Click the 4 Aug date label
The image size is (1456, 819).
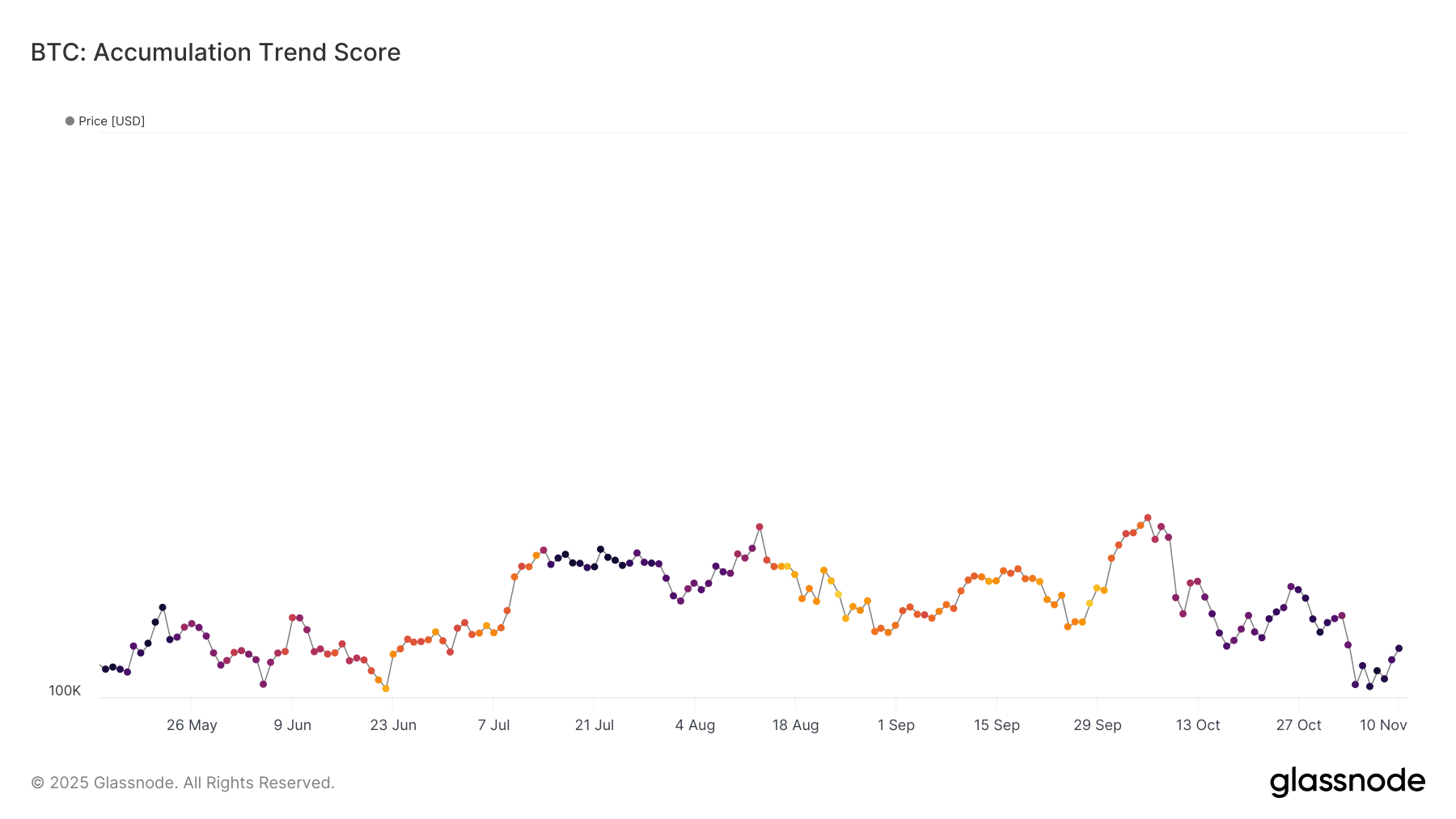point(695,725)
